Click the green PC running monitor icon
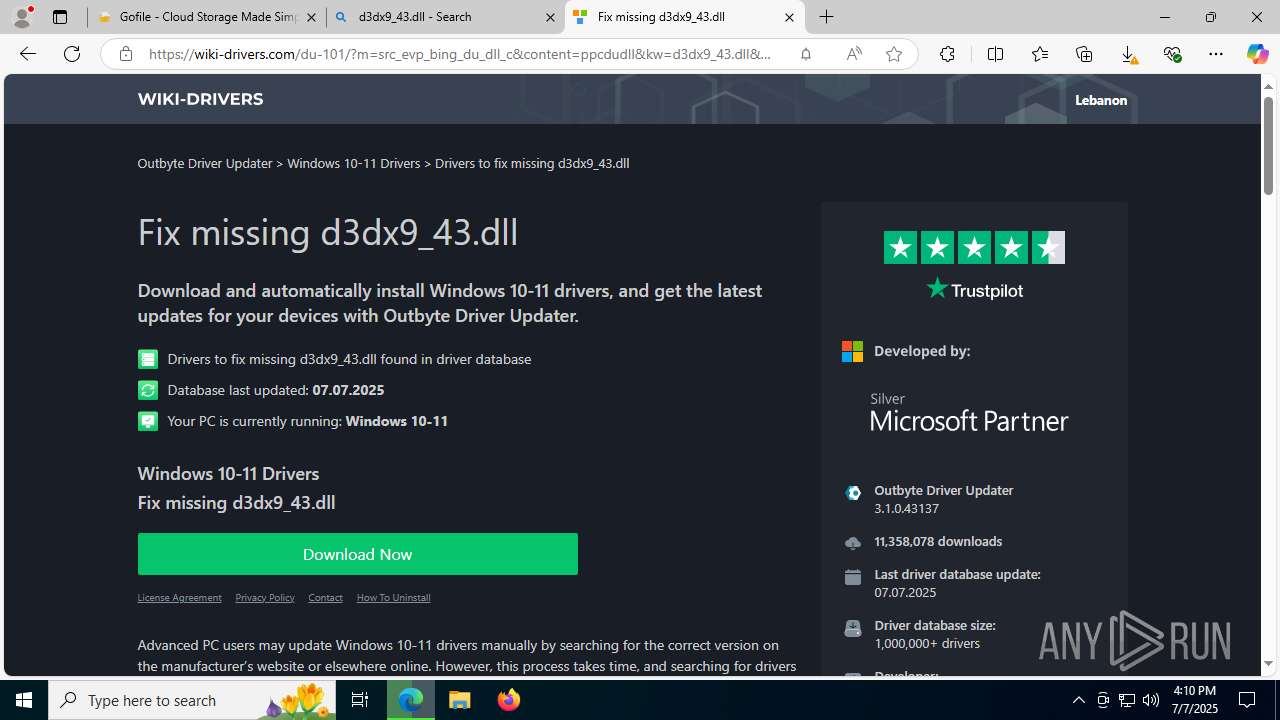This screenshot has width=1280, height=720. pos(147,421)
